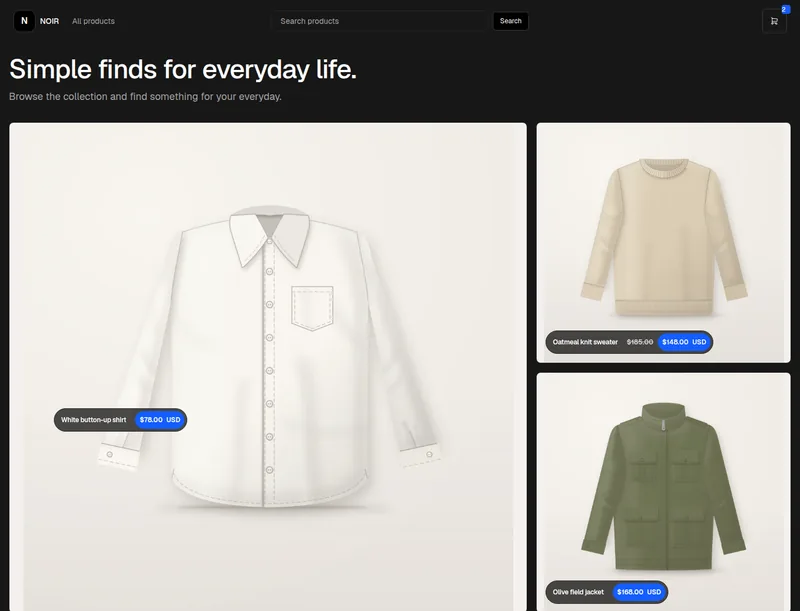
Task: Open the Oatmeal knit sweater product image
Action: coord(663,242)
